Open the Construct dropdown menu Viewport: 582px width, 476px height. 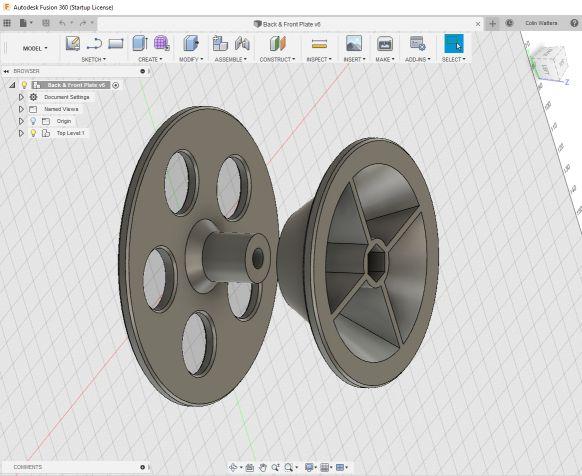(277, 59)
